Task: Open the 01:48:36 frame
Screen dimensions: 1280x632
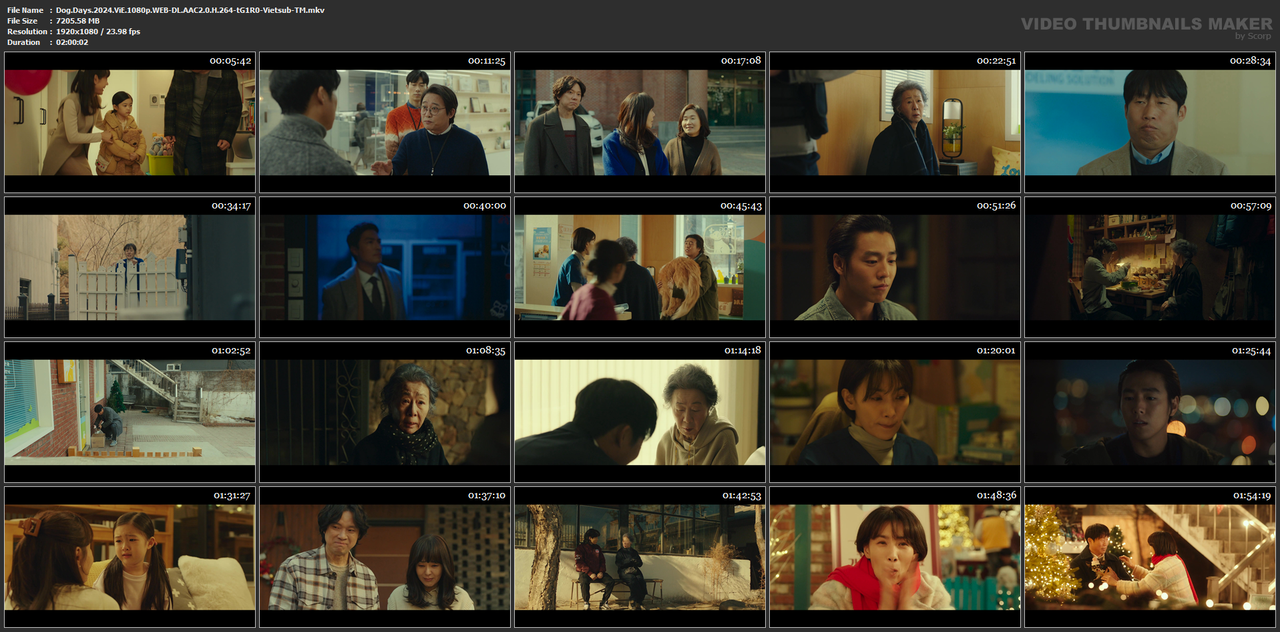Action: [x=895, y=557]
